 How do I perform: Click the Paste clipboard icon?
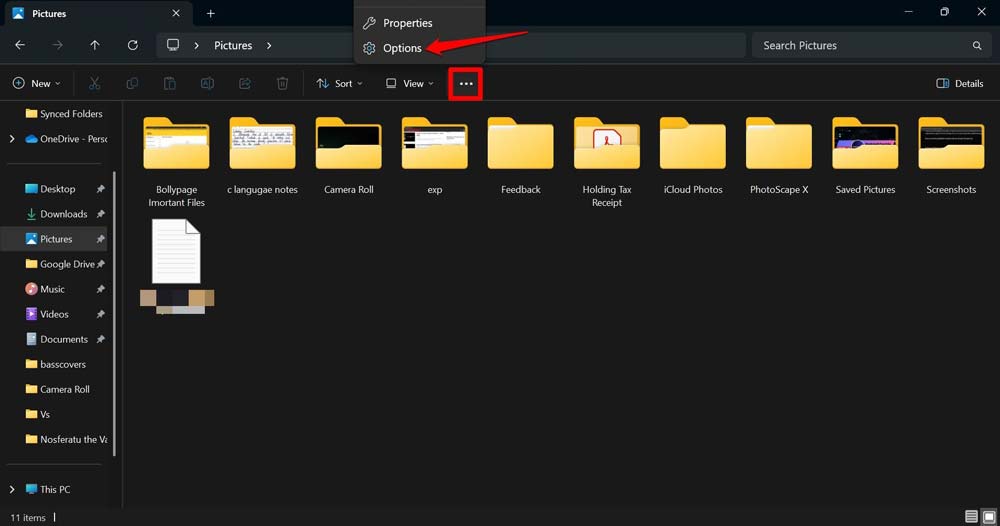pos(170,84)
